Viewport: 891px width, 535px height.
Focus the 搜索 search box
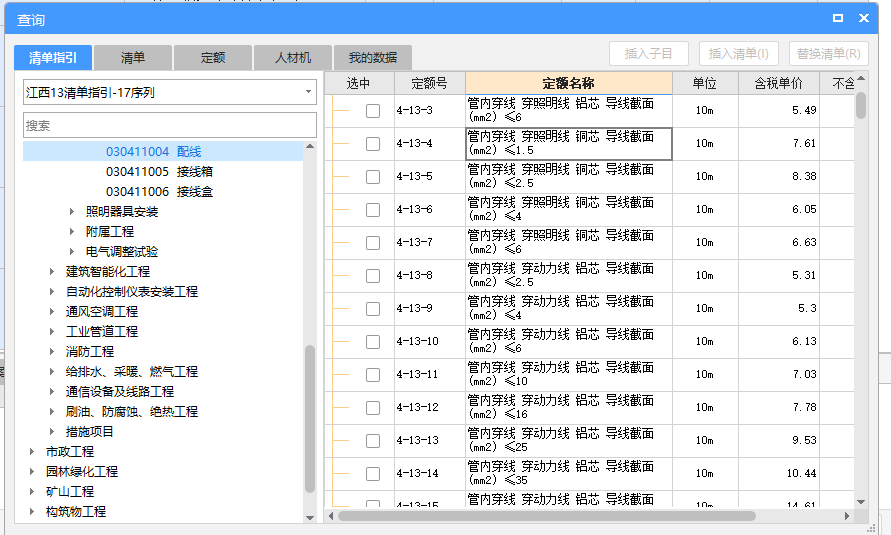170,125
